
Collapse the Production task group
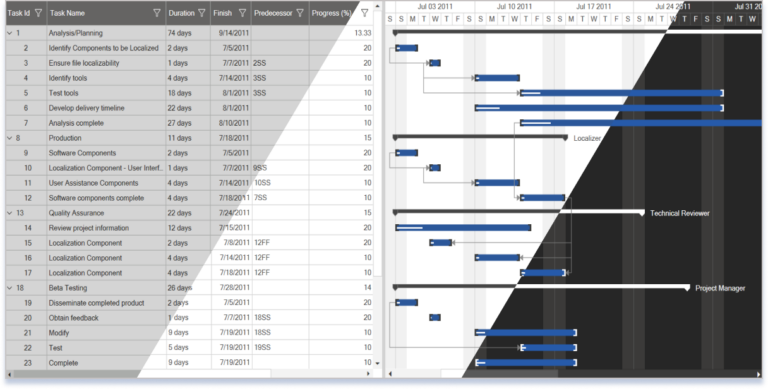click(9, 138)
